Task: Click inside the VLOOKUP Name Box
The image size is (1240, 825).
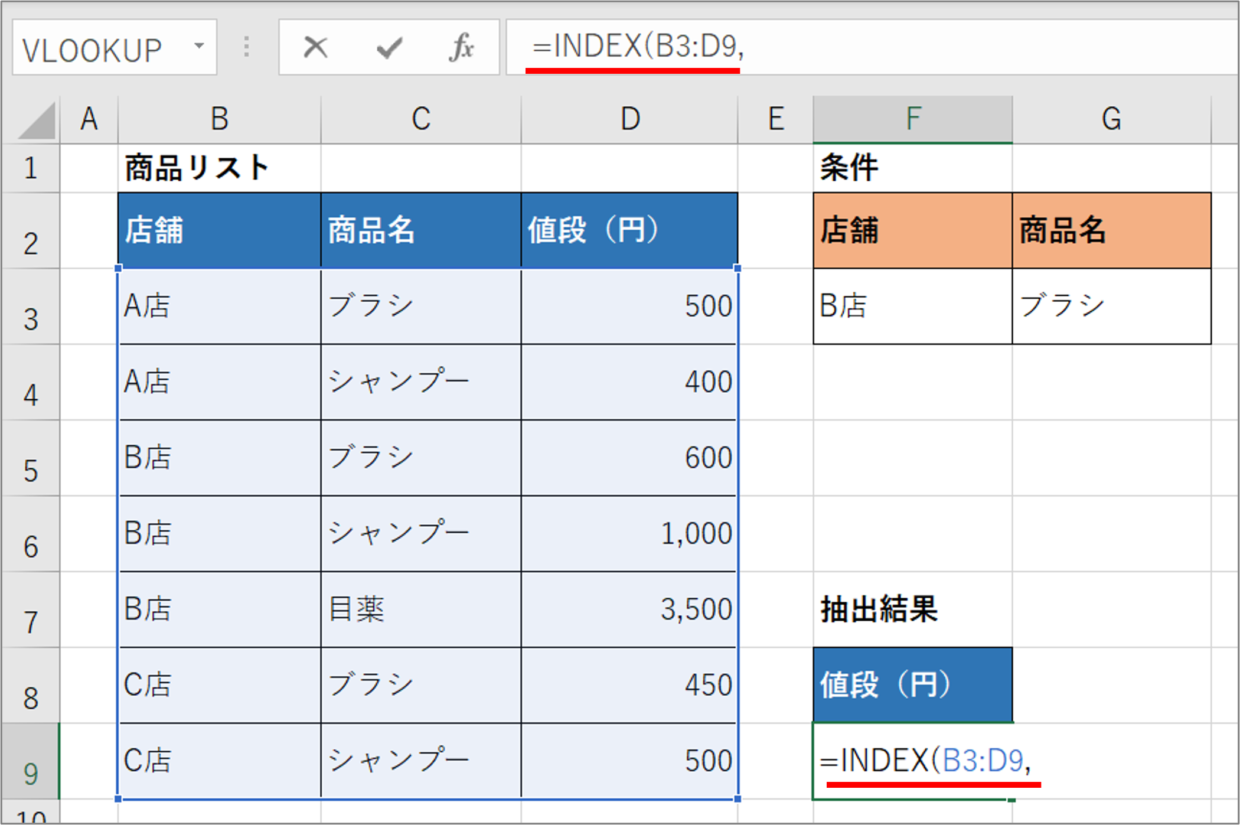Action: (x=95, y=48)
